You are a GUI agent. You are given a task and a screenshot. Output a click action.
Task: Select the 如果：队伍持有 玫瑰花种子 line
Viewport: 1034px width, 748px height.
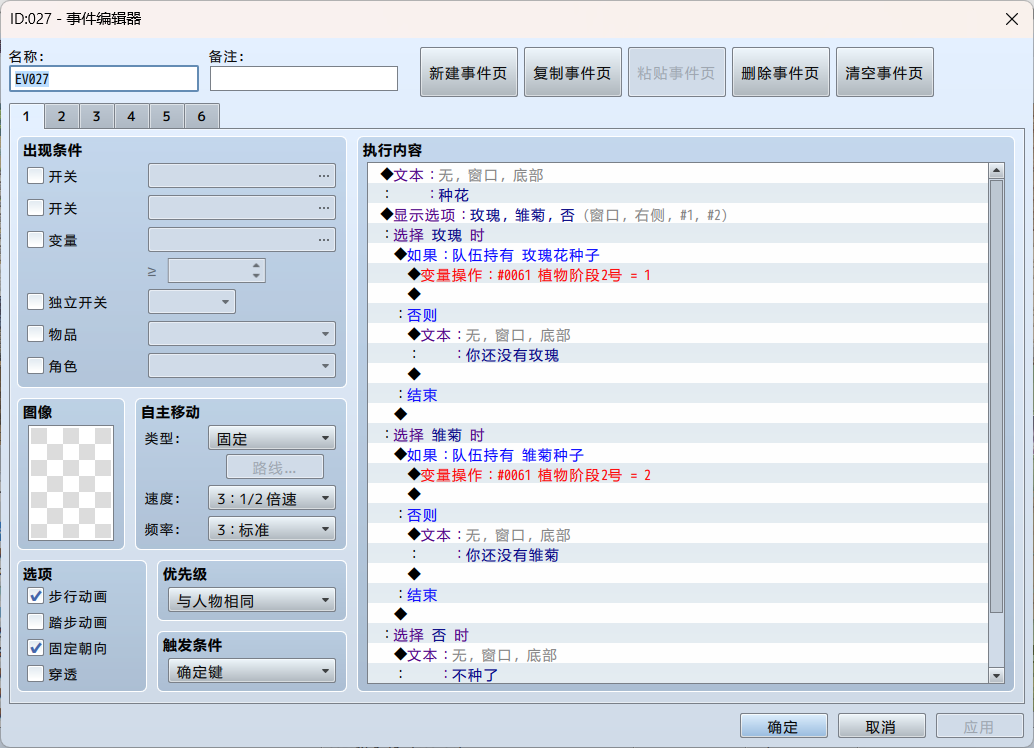[x=678, y=255]
